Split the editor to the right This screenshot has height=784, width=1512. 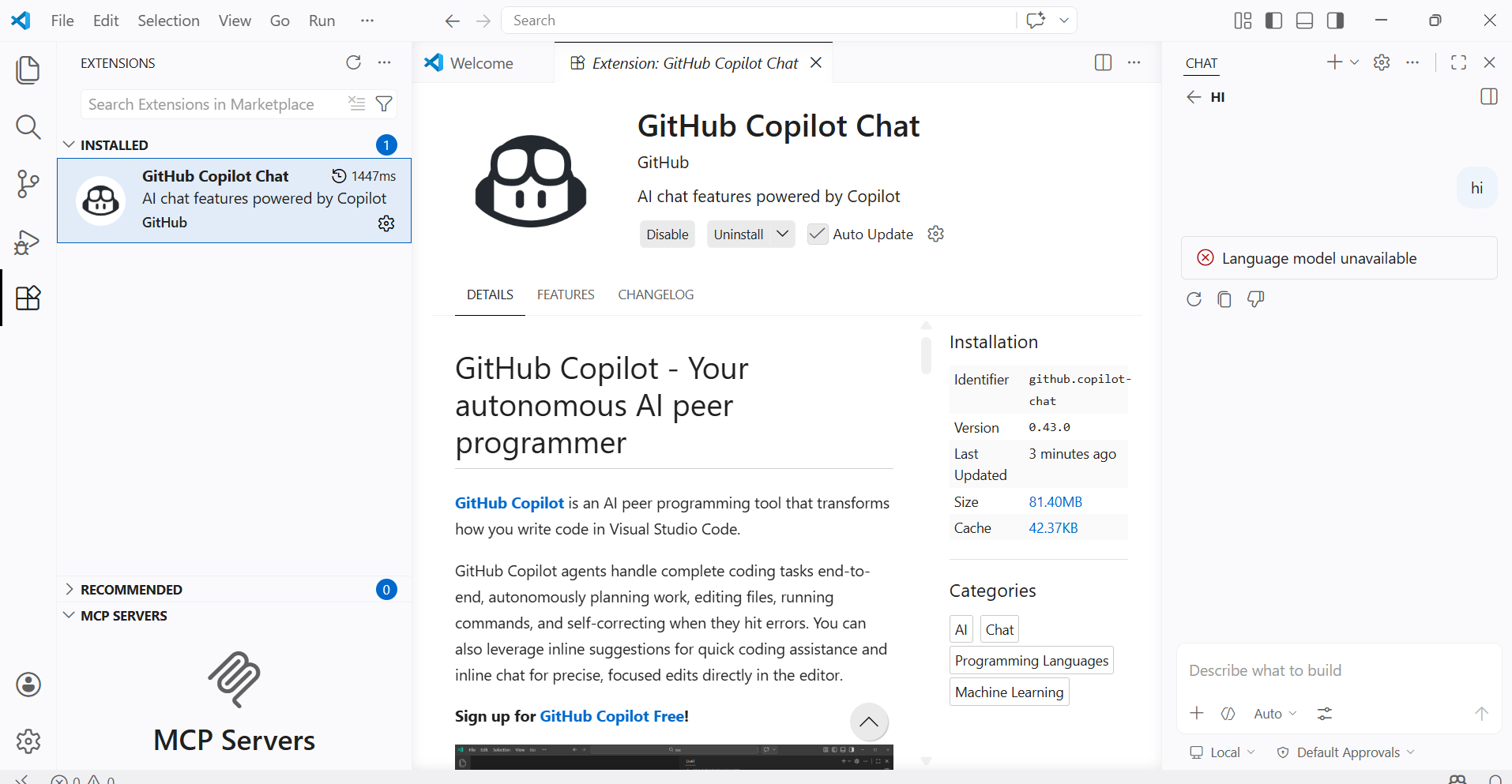[x=1104, y=62]
